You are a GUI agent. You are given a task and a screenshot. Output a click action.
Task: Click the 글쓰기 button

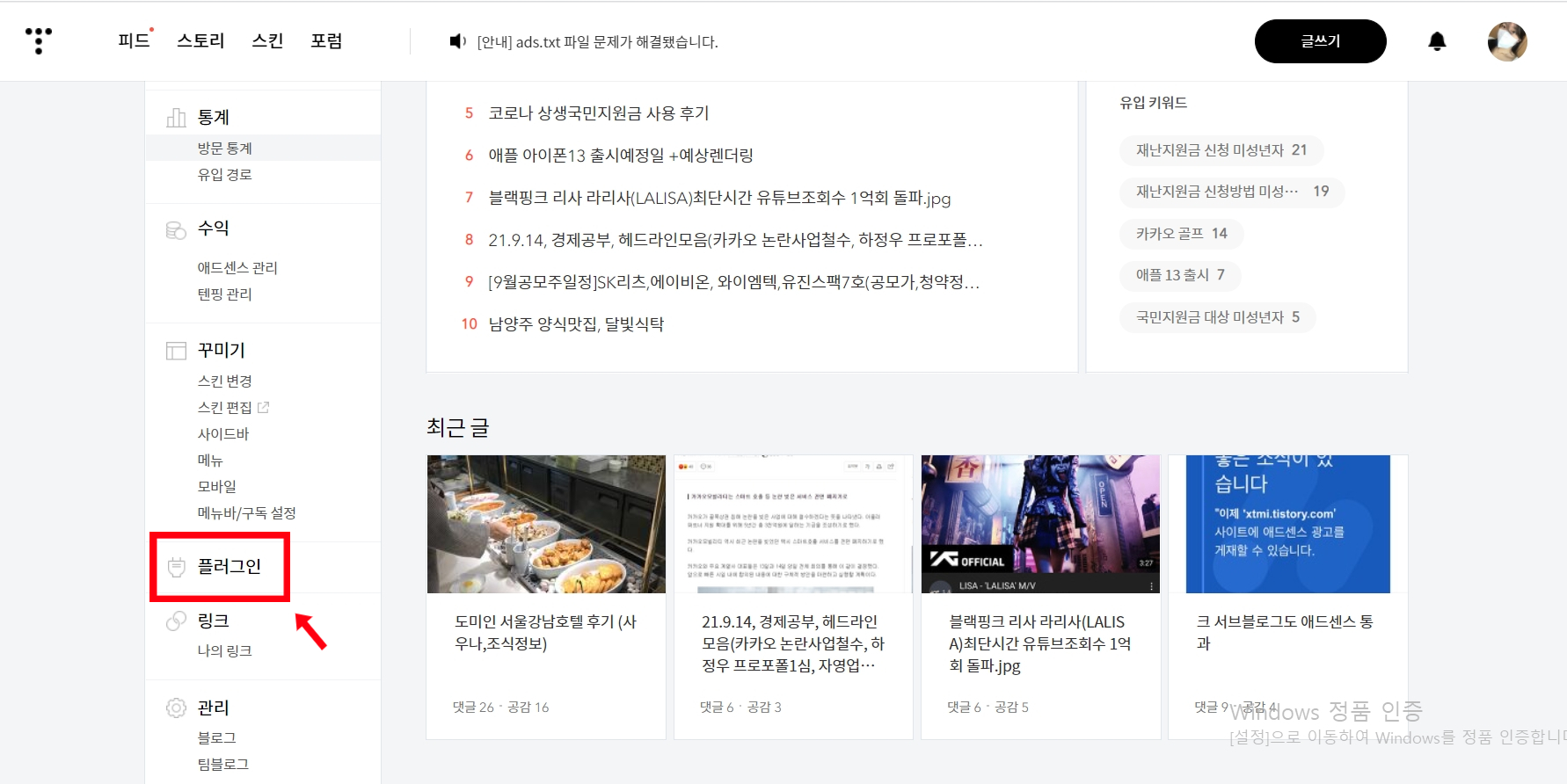(x=1320, y=41)
